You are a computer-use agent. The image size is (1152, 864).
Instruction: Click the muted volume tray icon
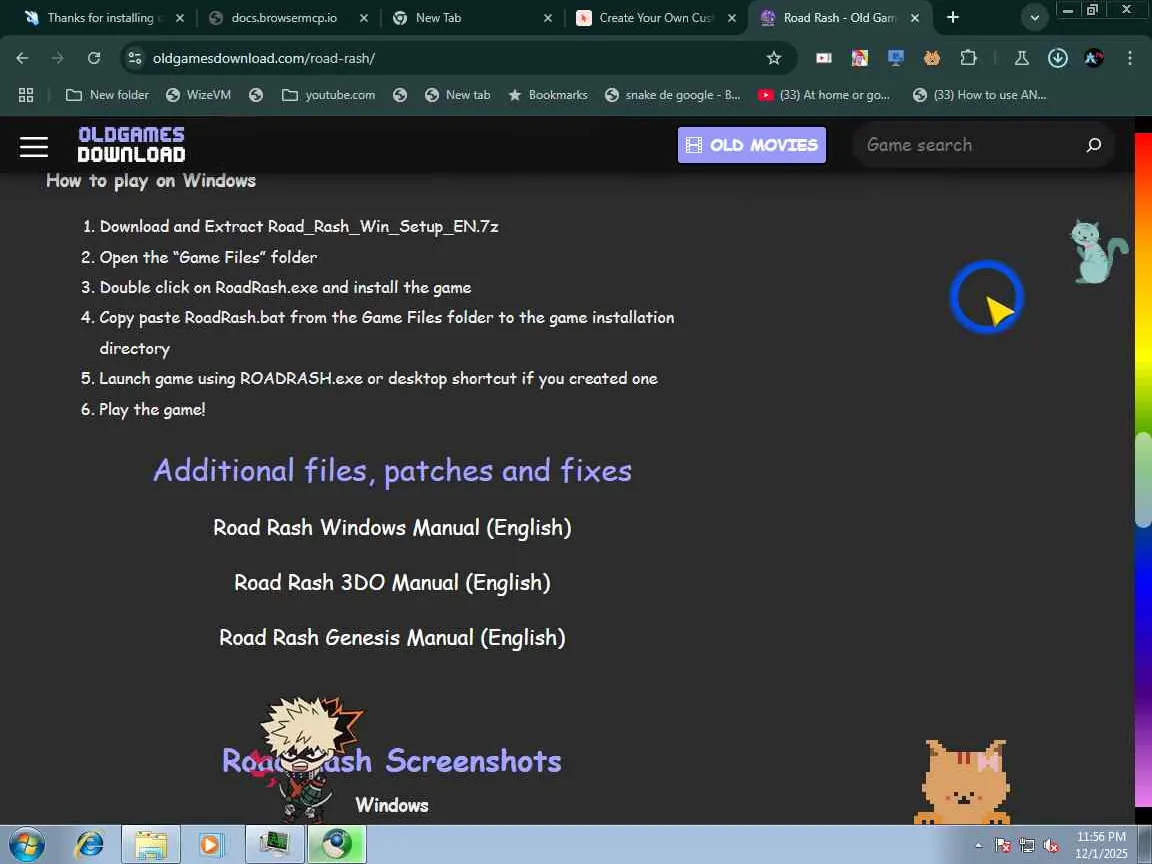[1051, 846]
